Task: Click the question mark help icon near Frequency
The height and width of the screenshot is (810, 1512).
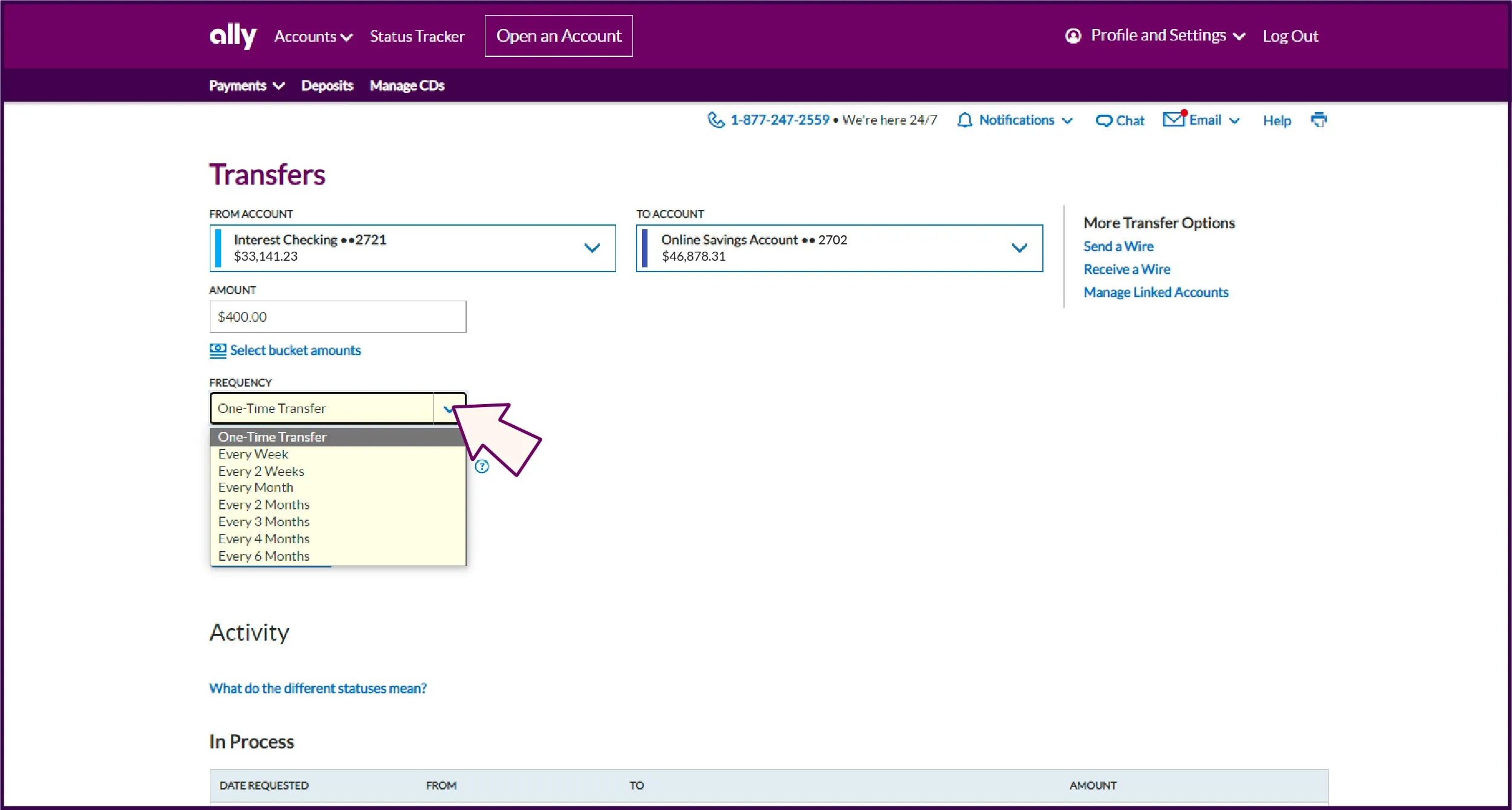Action: (x=482, y=466)
